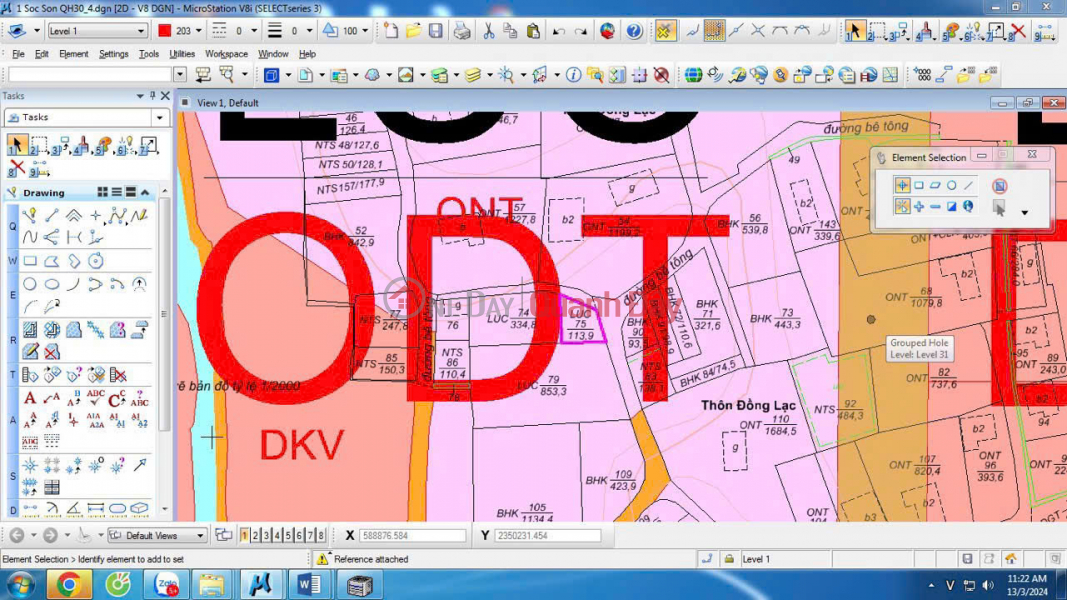Viewport: 1067px width, 600px height.
Task: Toggle view 2 on
Action: pos(256,536)
